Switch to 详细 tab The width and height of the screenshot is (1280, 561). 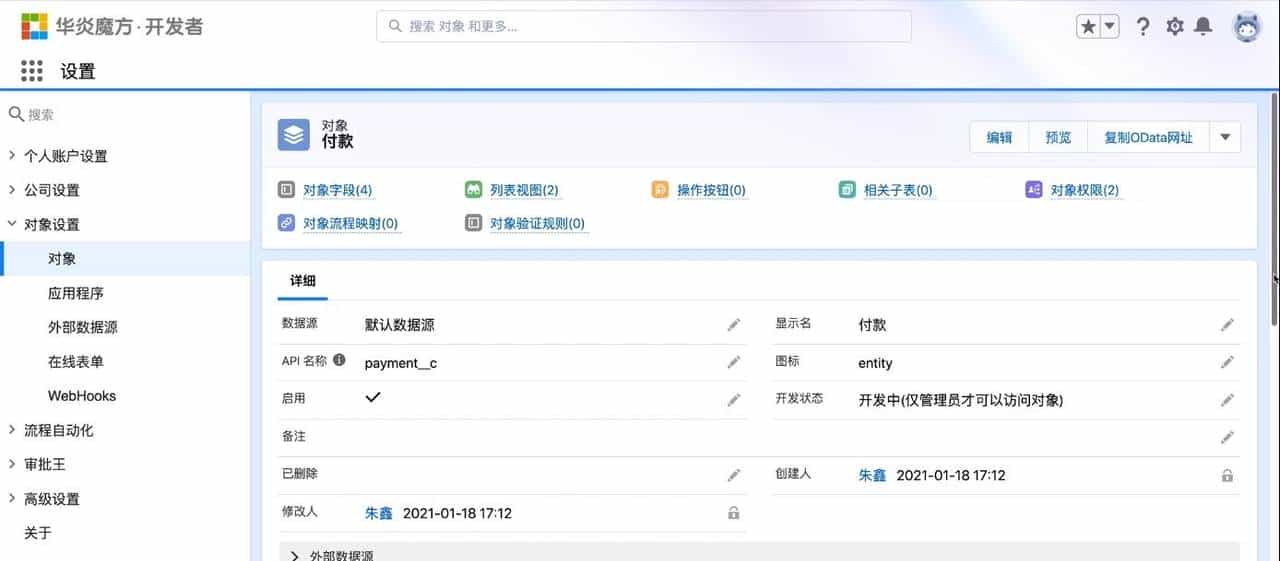tap(303, 282)
